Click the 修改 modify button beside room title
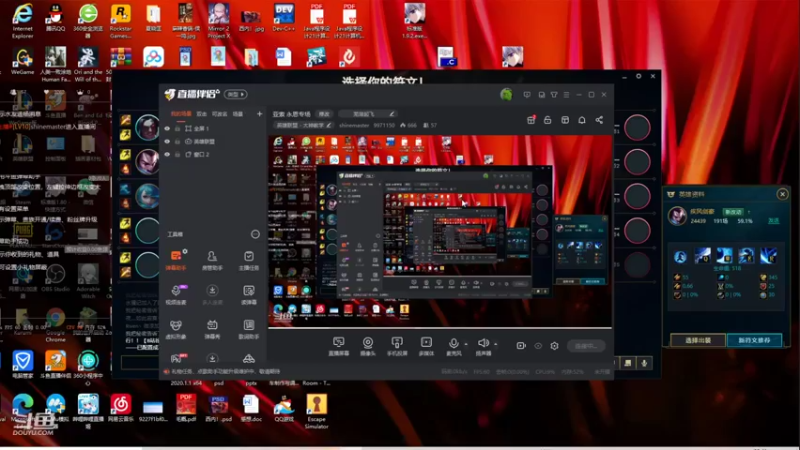The height and width of the screenshot is (450, 800). point(324,114)
